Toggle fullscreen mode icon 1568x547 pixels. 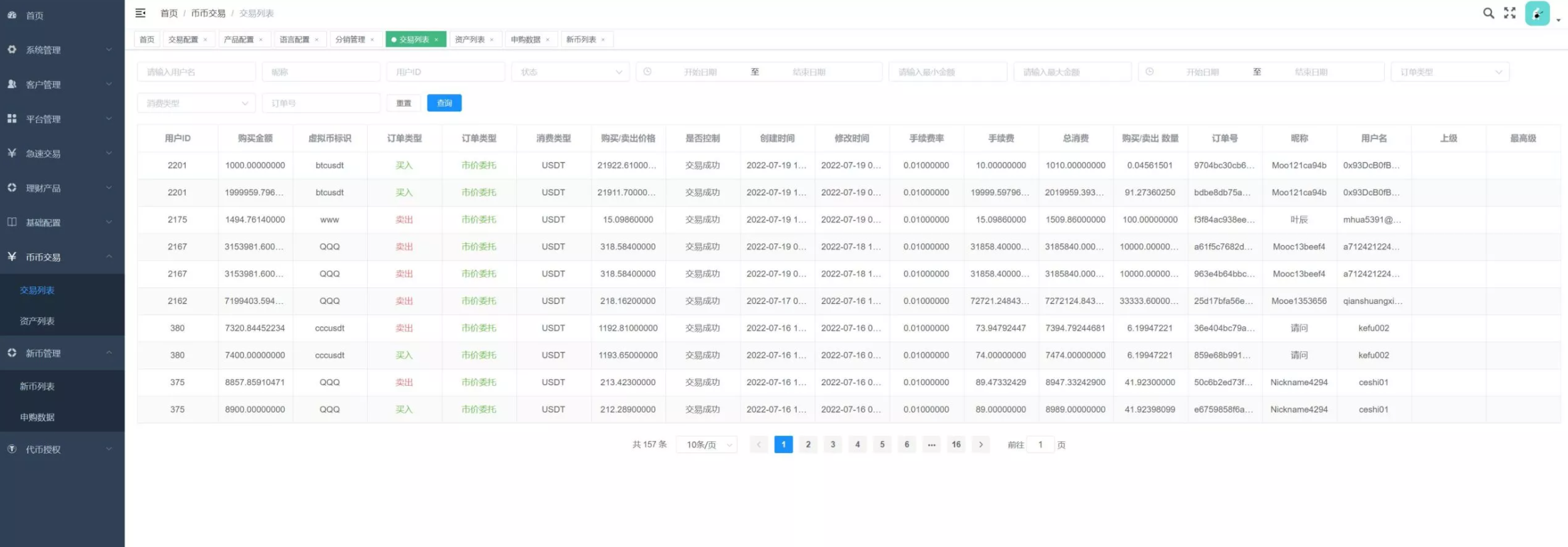tap(1510, 13)
